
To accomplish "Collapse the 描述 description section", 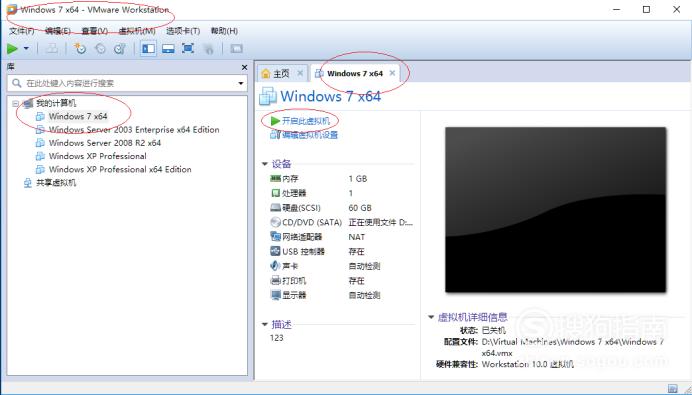I will 265,325.
